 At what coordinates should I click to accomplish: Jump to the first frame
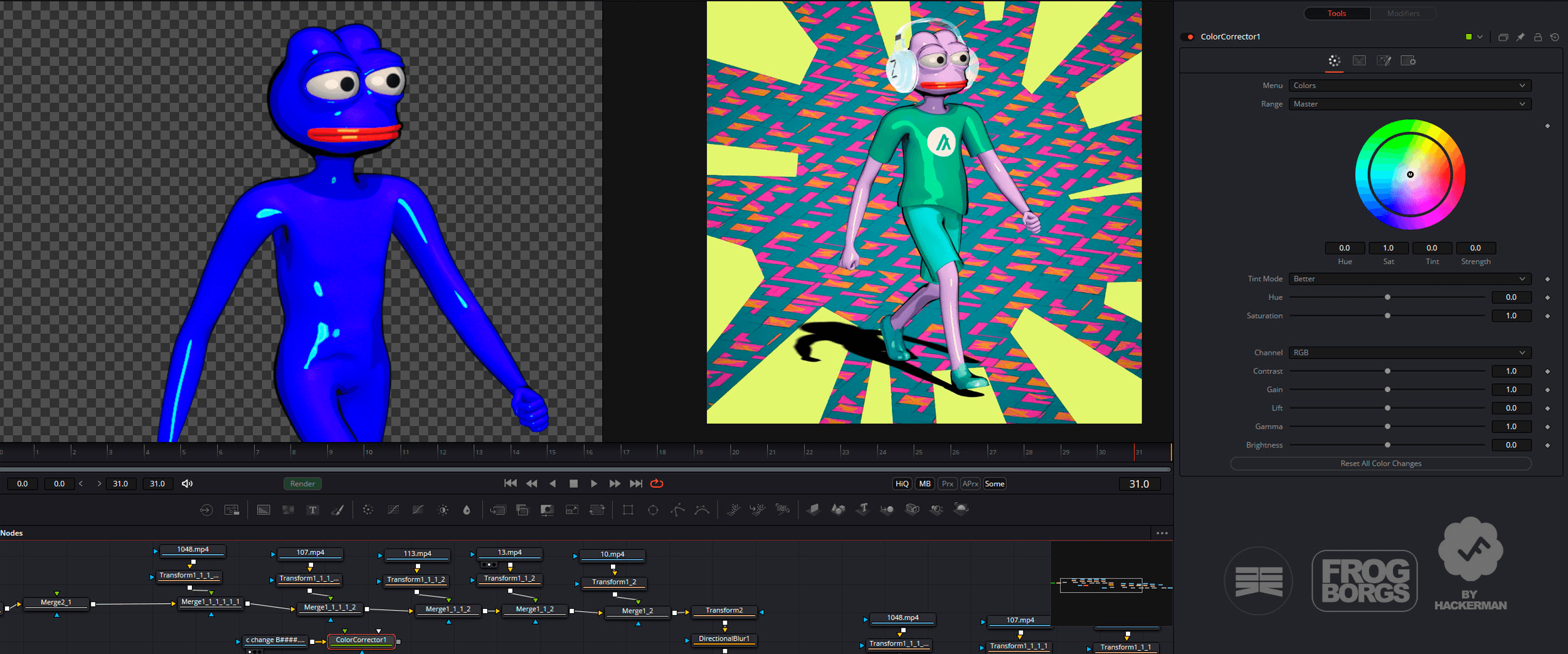[511, 483]
